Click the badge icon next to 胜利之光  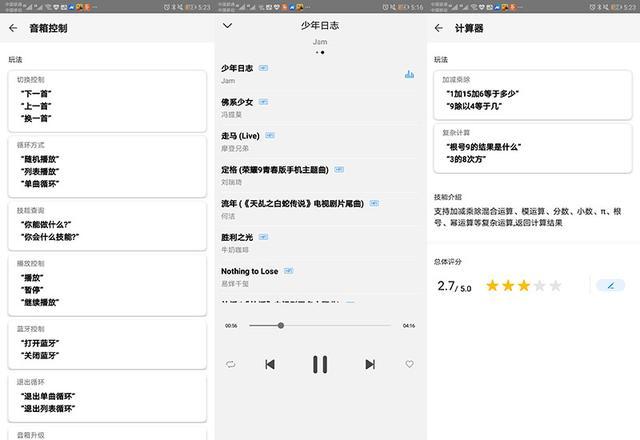264,237
